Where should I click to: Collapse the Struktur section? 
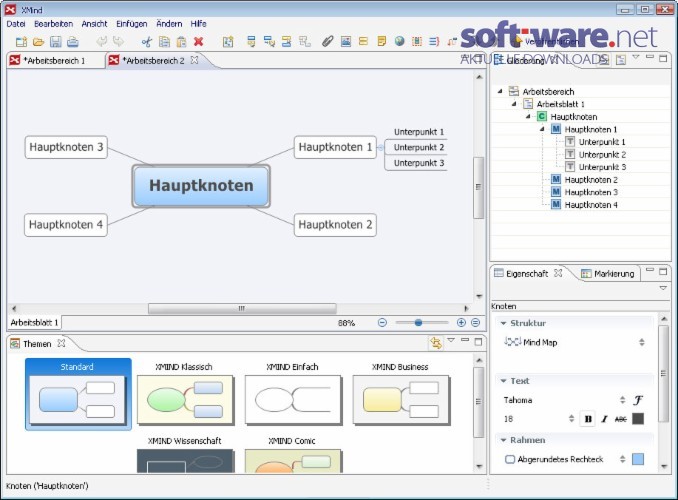point(503,323)
